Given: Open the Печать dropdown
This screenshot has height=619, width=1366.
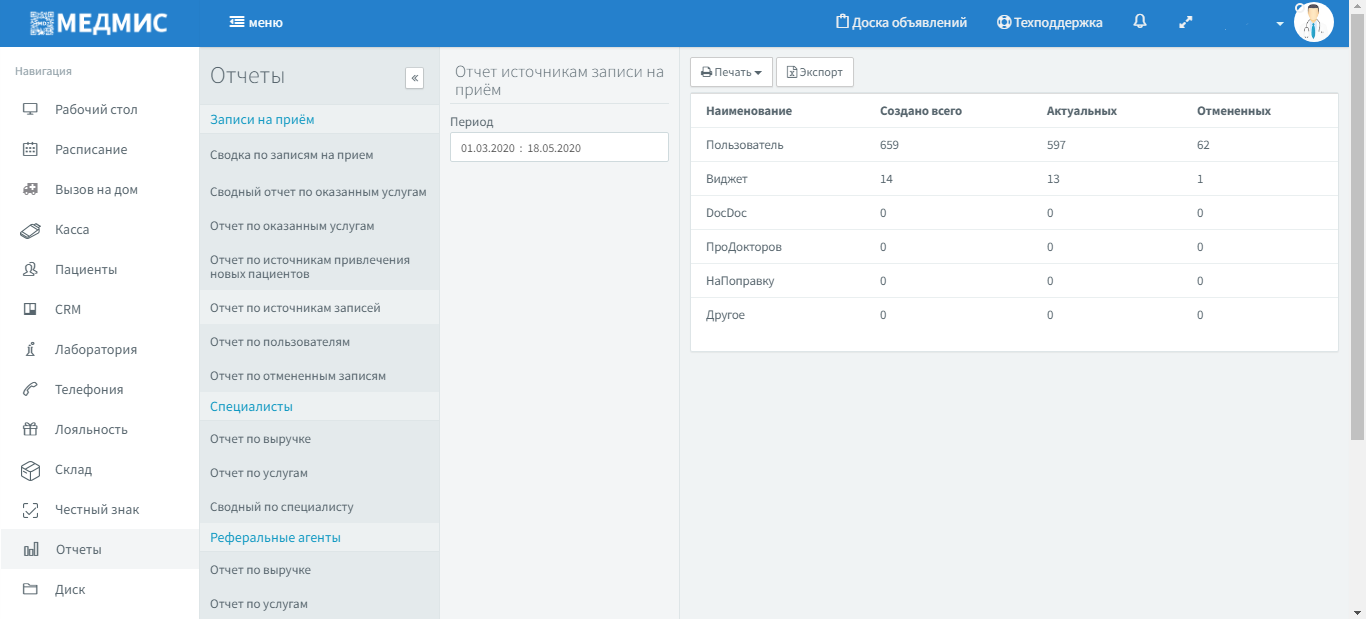Looking at the screenshot, I should coord(731,72).
